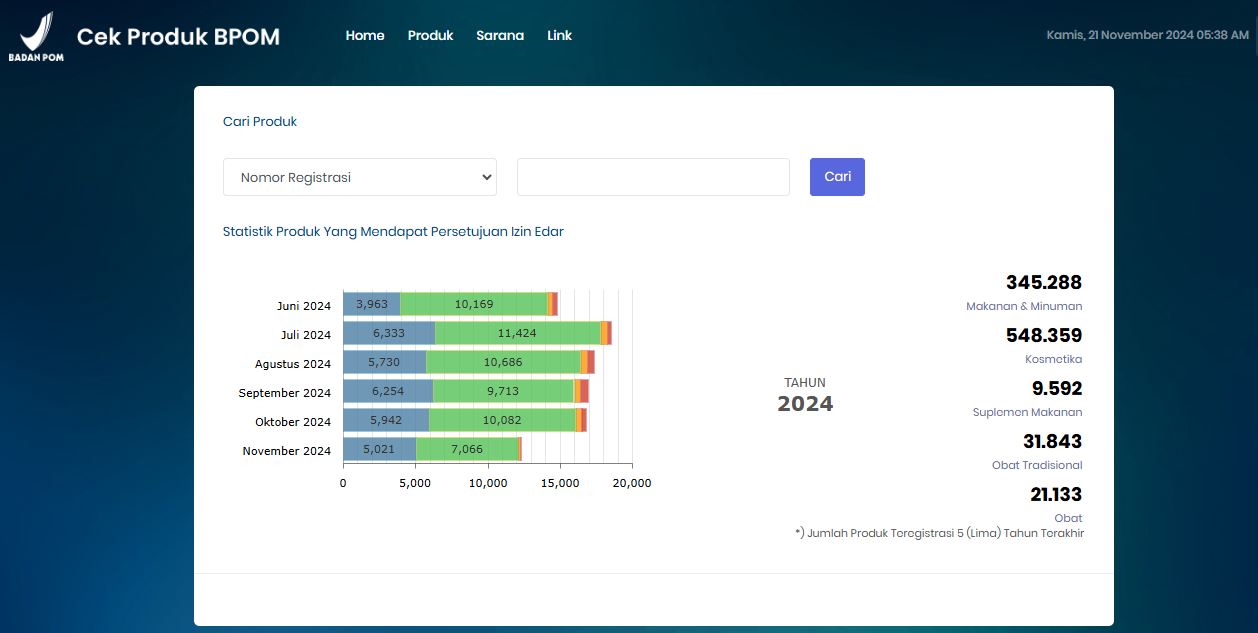Click the Suplemen Makanan statistic label
Image resolution: width=1258 pixels, height=633 pixels.
click(1027, 412)
